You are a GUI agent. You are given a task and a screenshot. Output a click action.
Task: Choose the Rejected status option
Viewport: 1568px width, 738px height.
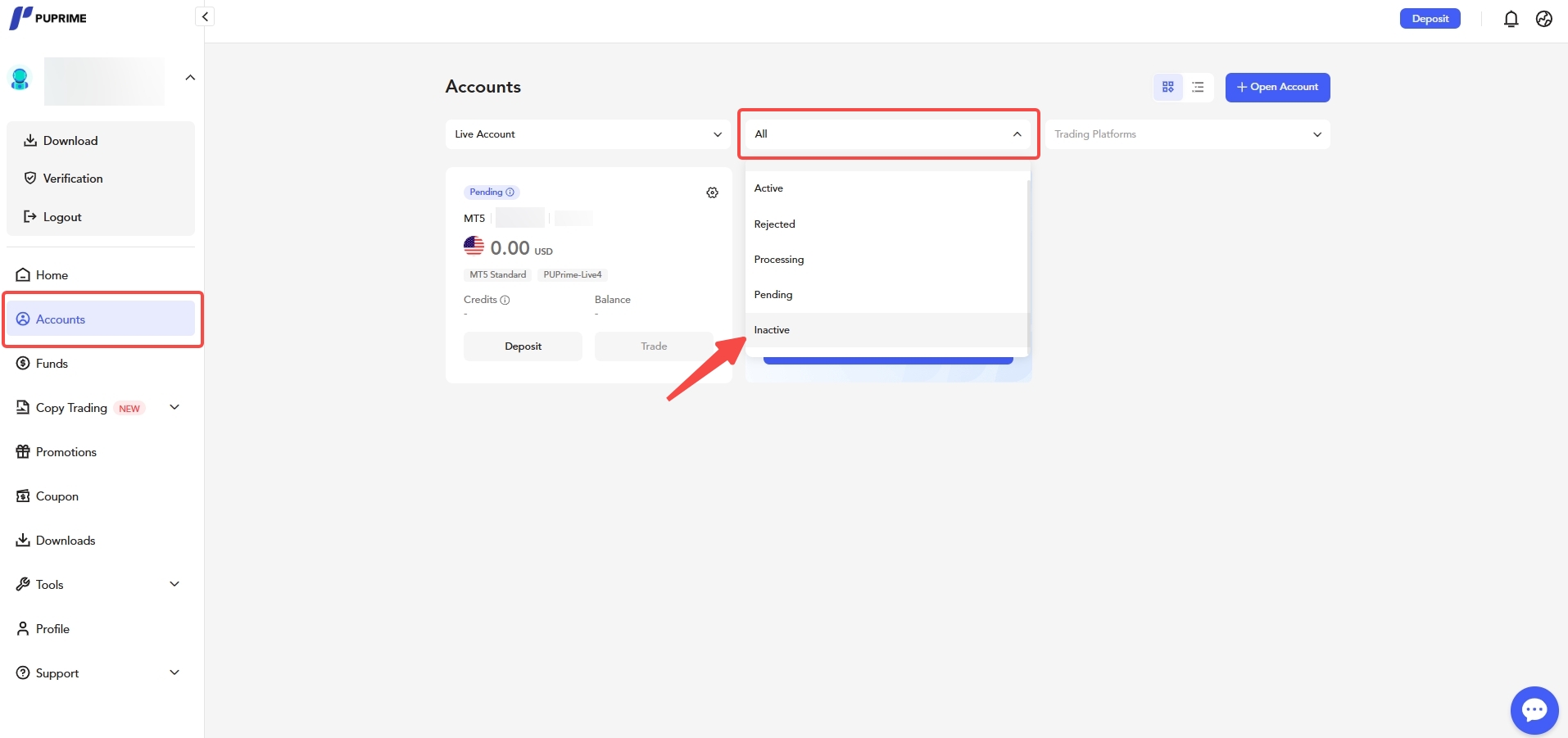[774, 224]
